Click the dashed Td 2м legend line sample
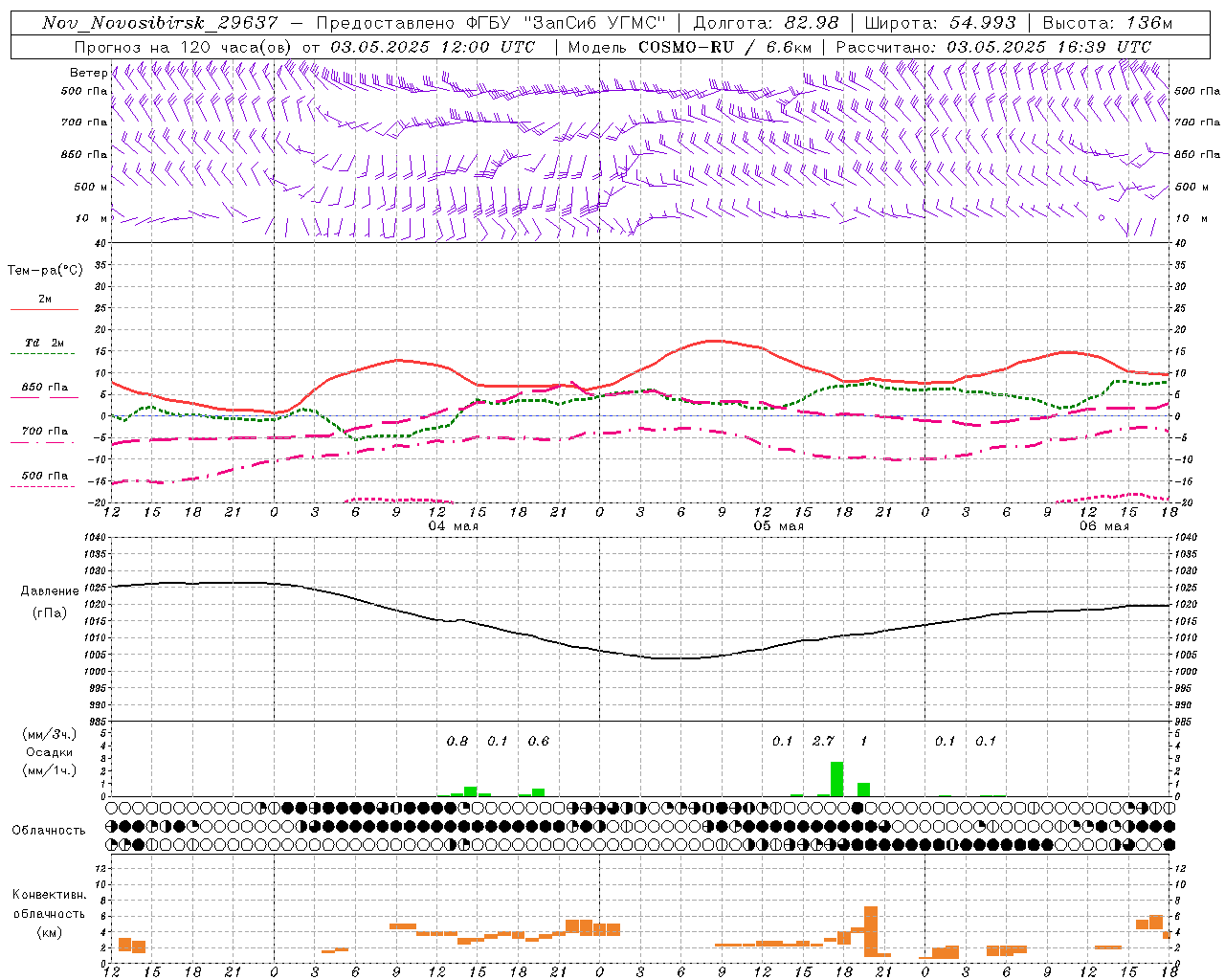This screenshot has width=1225, height=980. pyautogui.click(x=42, y=354)
